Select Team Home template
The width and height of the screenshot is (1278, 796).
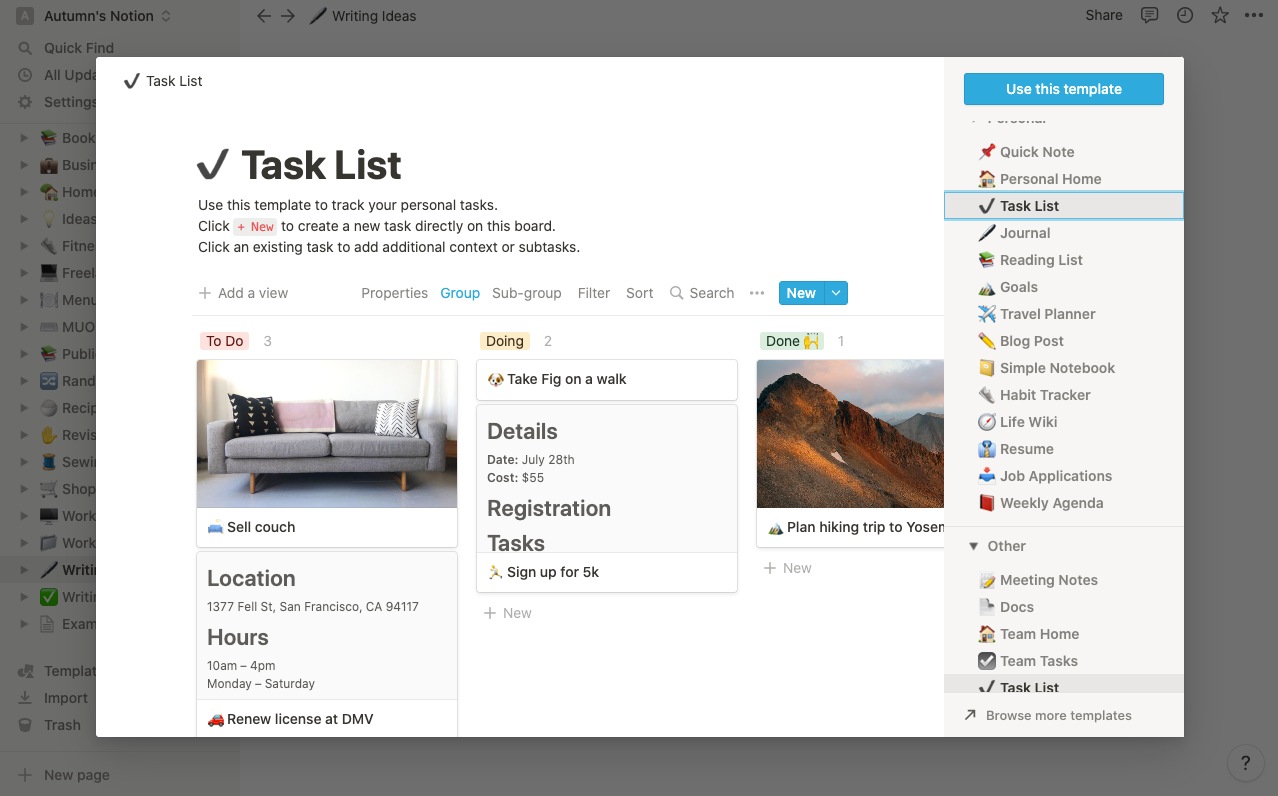(1064, 634)
